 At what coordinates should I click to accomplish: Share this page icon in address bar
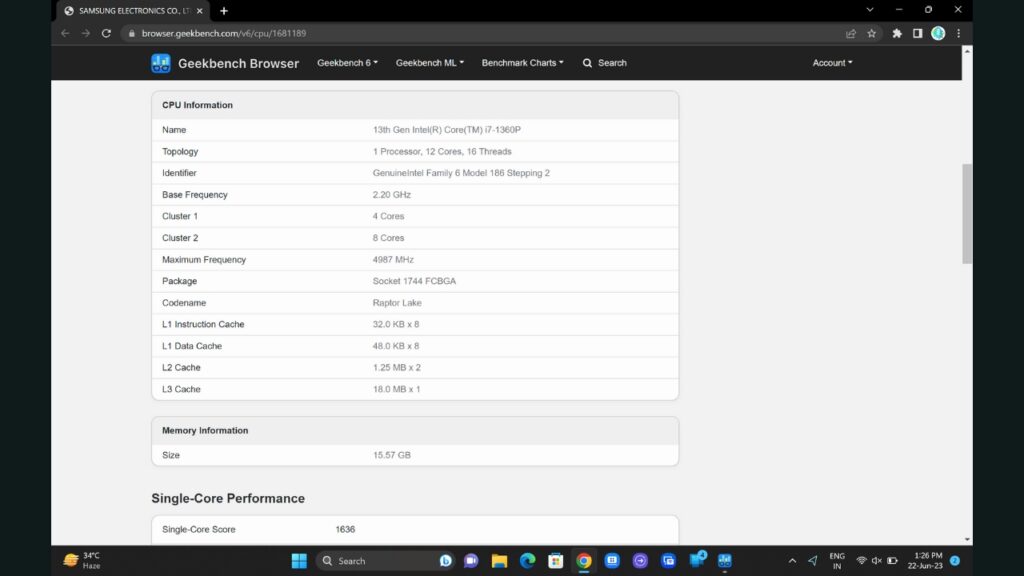tap(850, 33)
